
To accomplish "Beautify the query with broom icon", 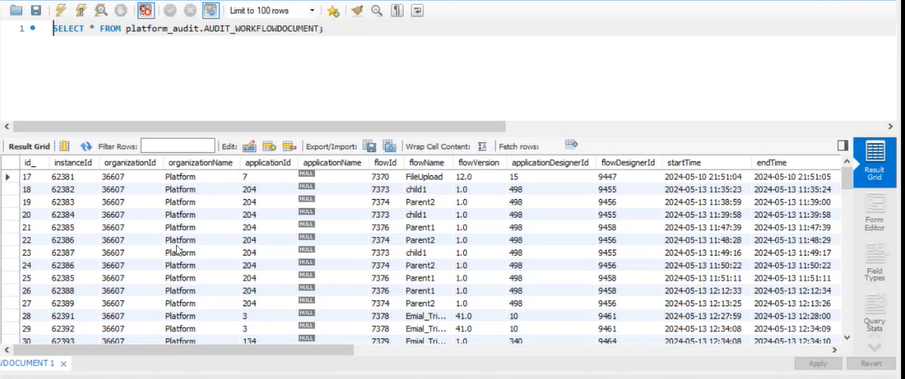I will tap(357, 10).
